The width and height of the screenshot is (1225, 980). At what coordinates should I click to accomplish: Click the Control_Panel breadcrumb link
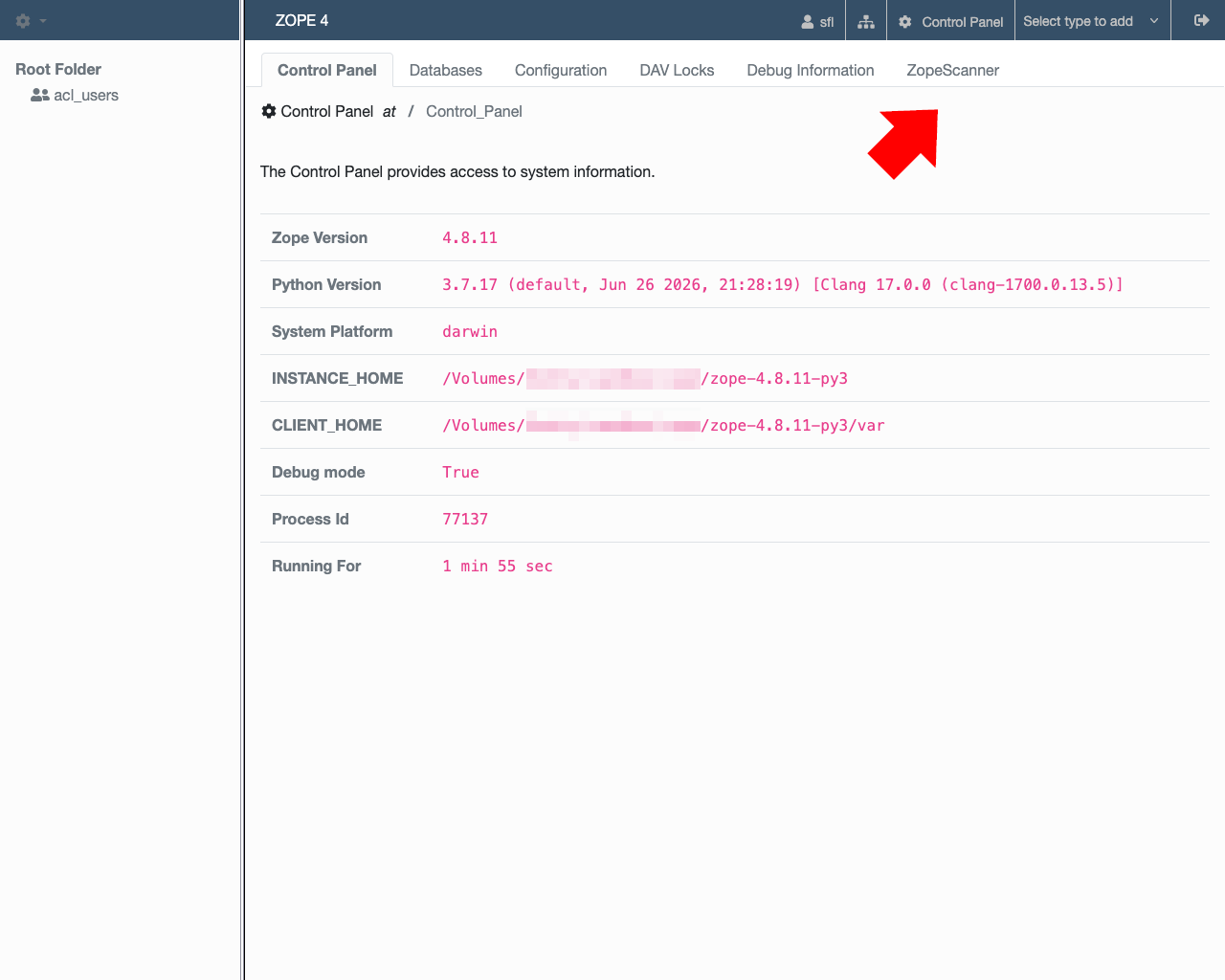point(474,111)
